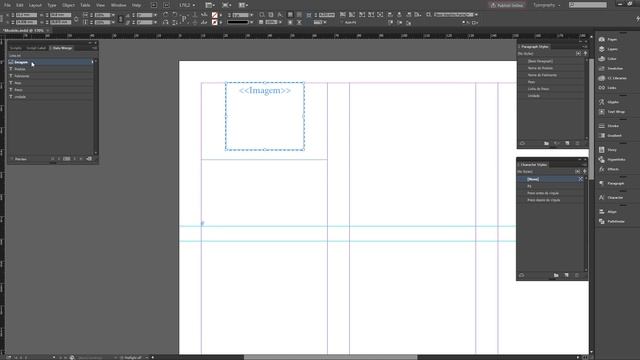The height and width of the screenshot is (360, 640).
Task: Open the Screen Mode dropdown
Action: pyautogui.click(x=226, y=5)
